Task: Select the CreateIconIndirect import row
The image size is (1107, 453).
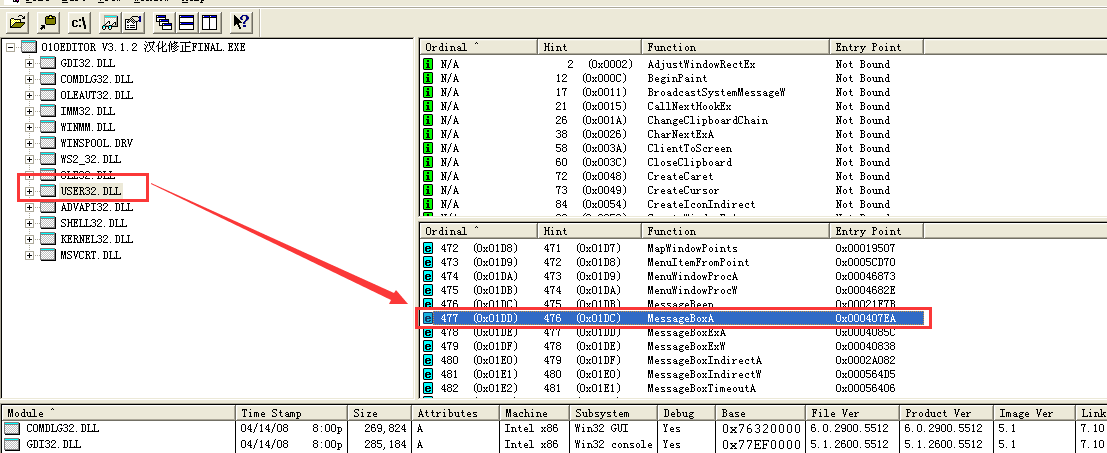Action: pos(673,205)
